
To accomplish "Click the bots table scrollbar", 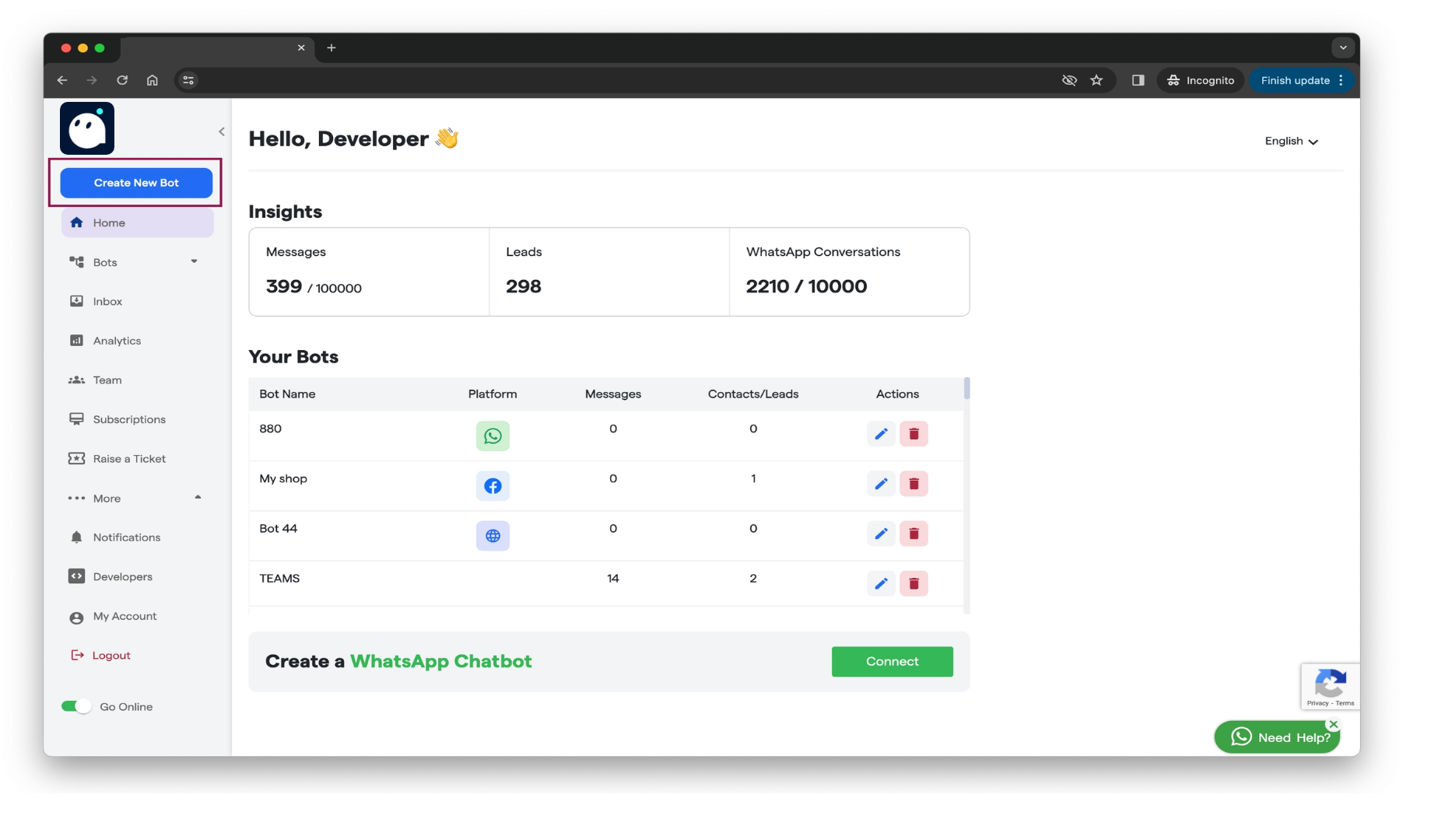I will (x=967, y=388).
